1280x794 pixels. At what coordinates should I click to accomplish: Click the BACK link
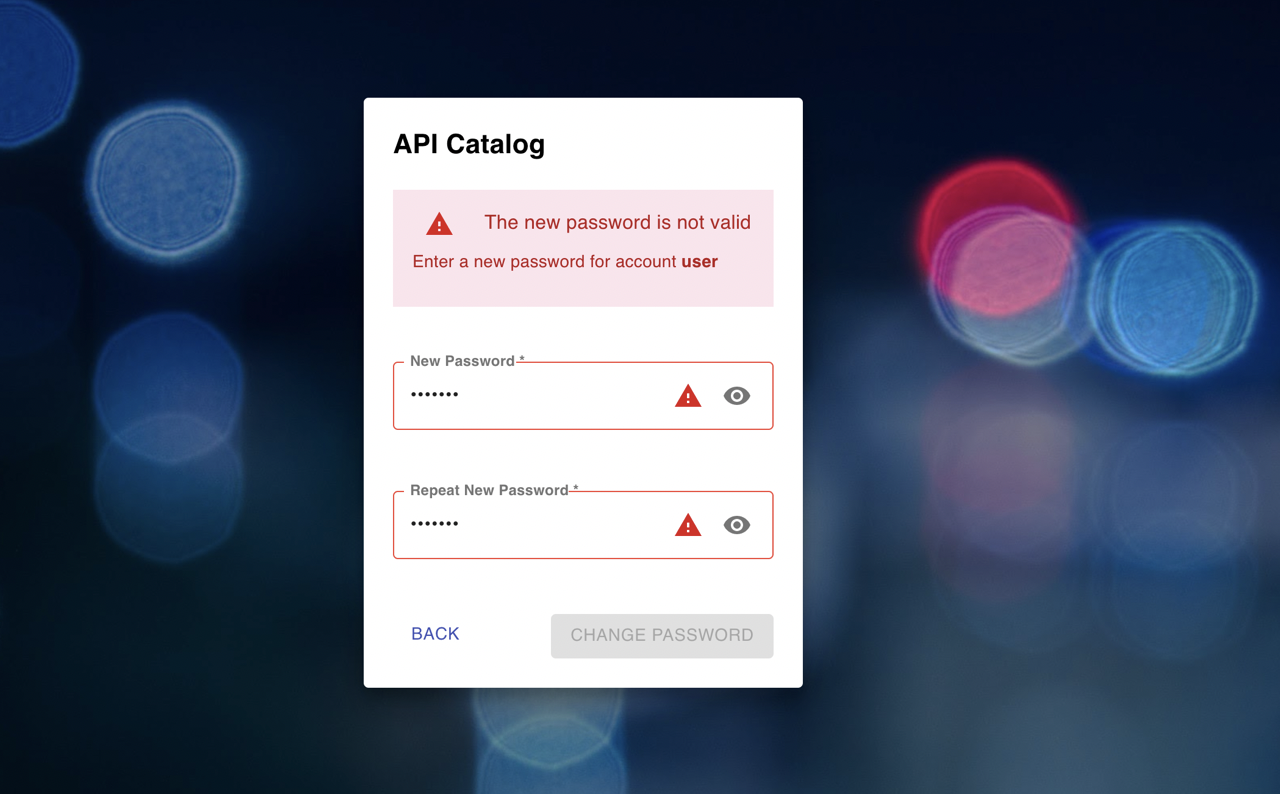click(x=434, y=634)
